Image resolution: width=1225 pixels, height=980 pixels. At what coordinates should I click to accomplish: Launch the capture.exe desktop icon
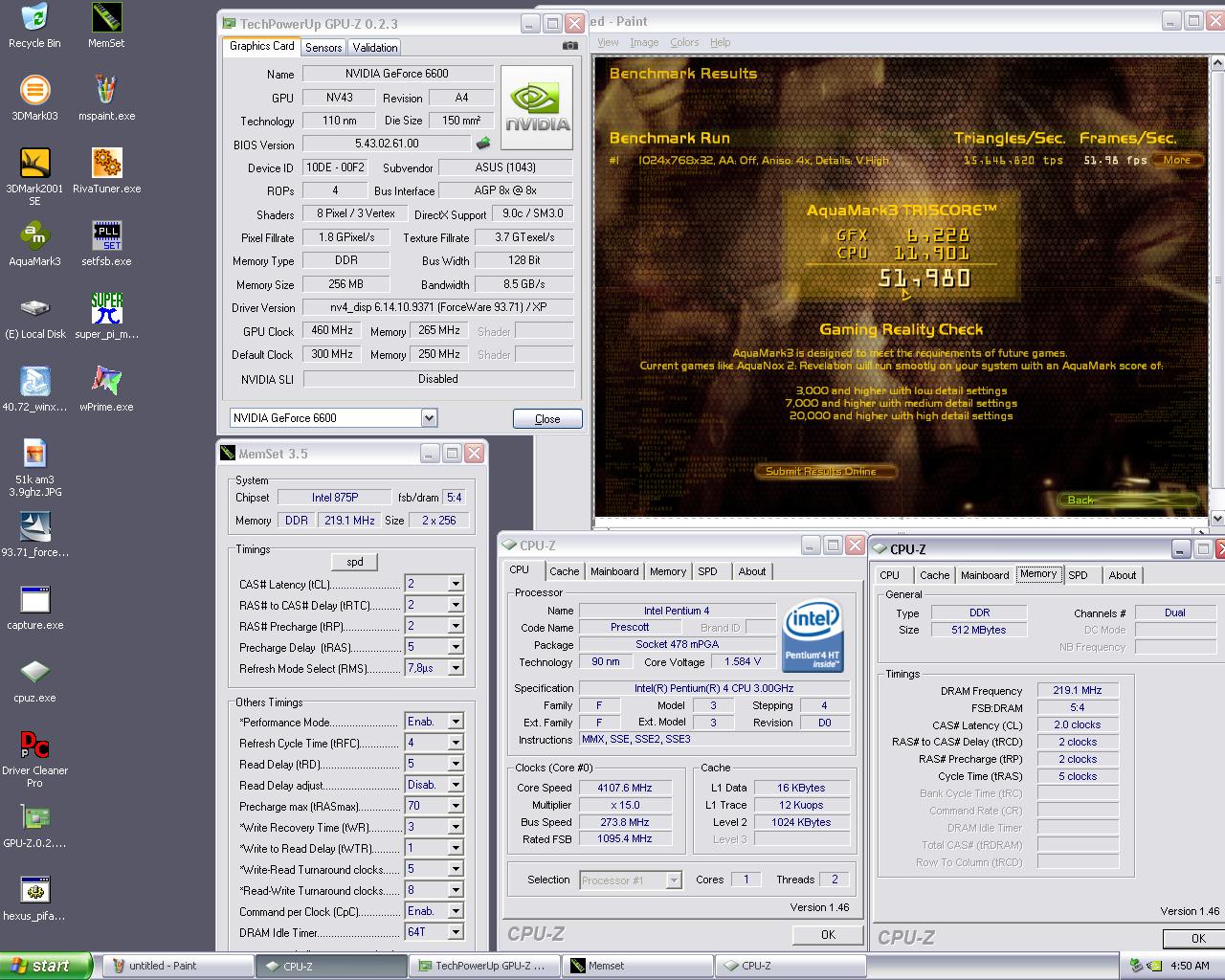coord(34,607)
